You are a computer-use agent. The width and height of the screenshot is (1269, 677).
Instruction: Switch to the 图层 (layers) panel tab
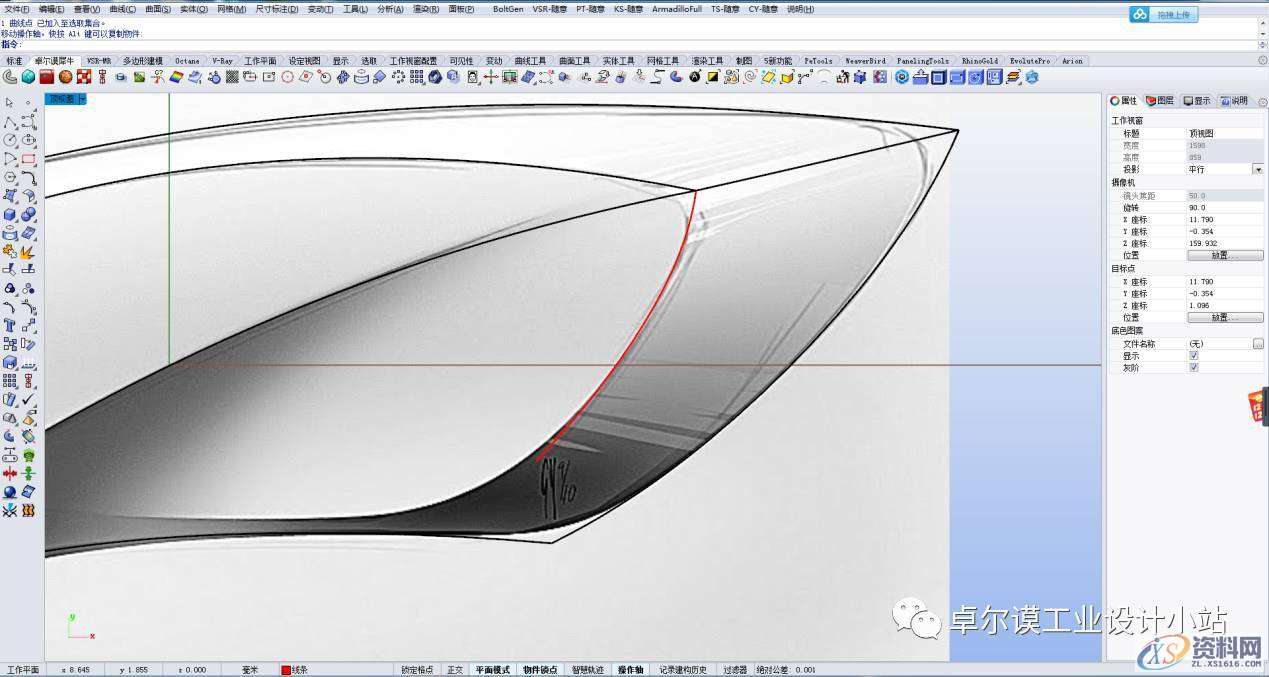1160,101
